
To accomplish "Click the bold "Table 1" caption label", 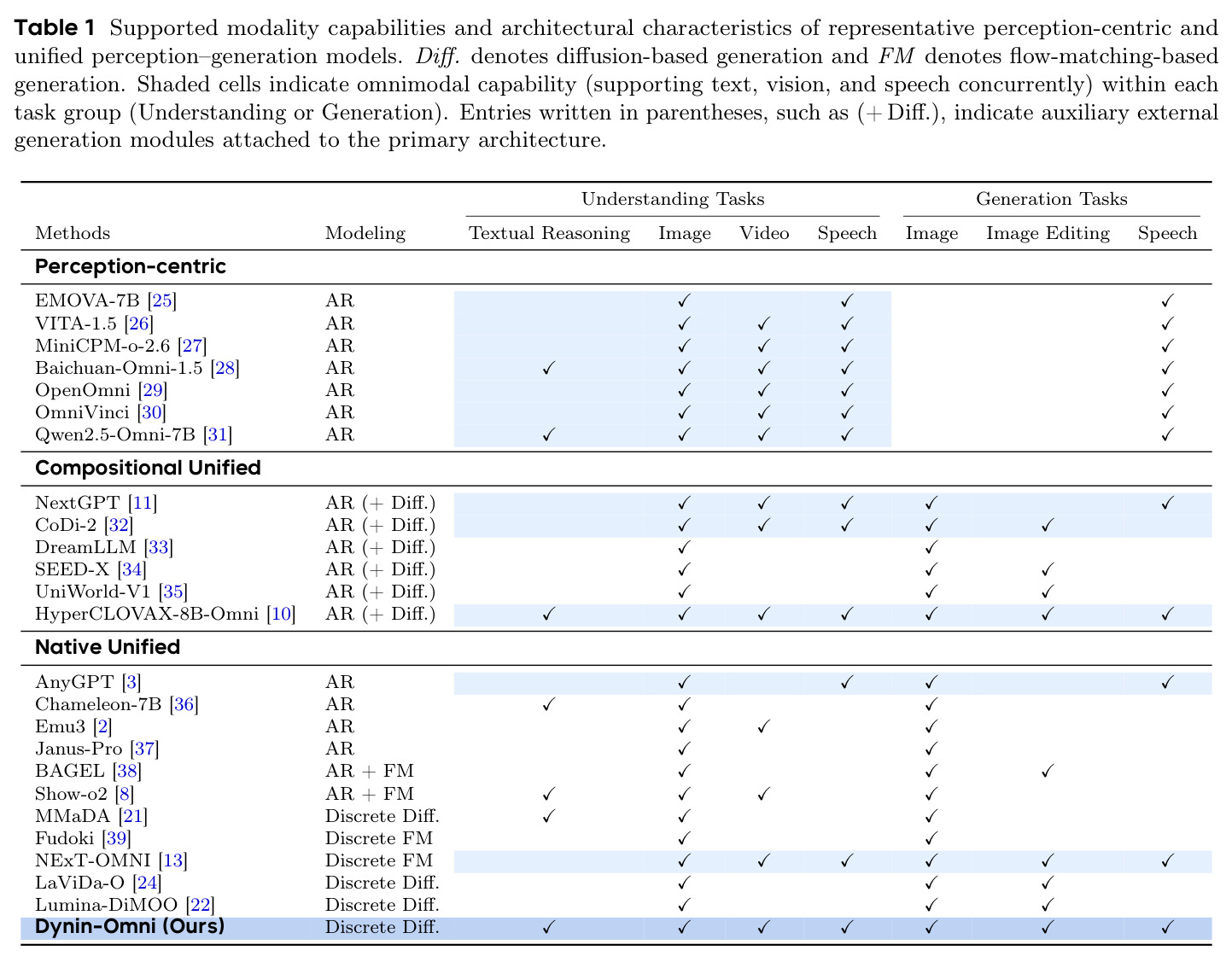I will coord(55,28).
